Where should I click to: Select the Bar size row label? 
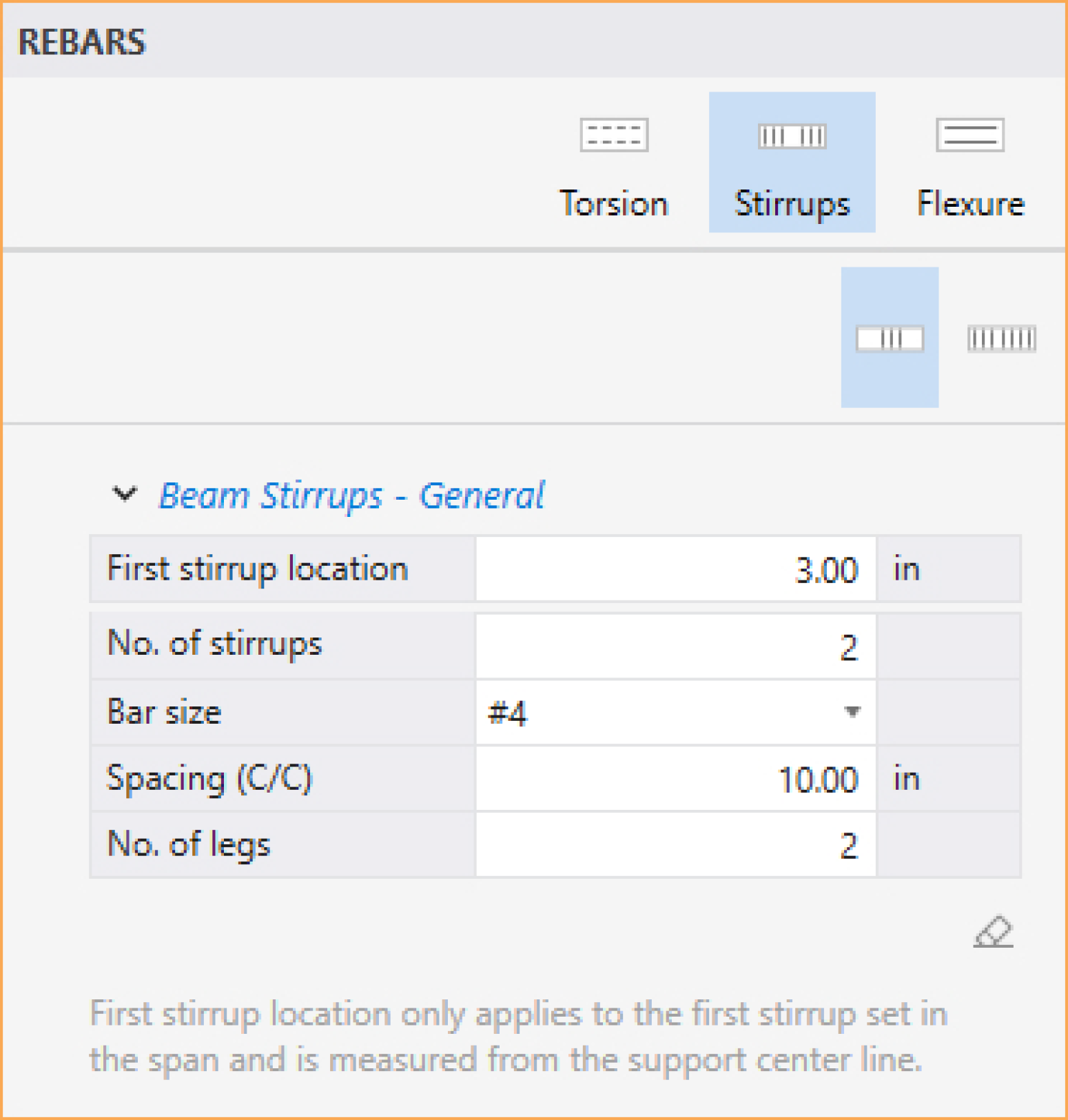tap(164, 712)
